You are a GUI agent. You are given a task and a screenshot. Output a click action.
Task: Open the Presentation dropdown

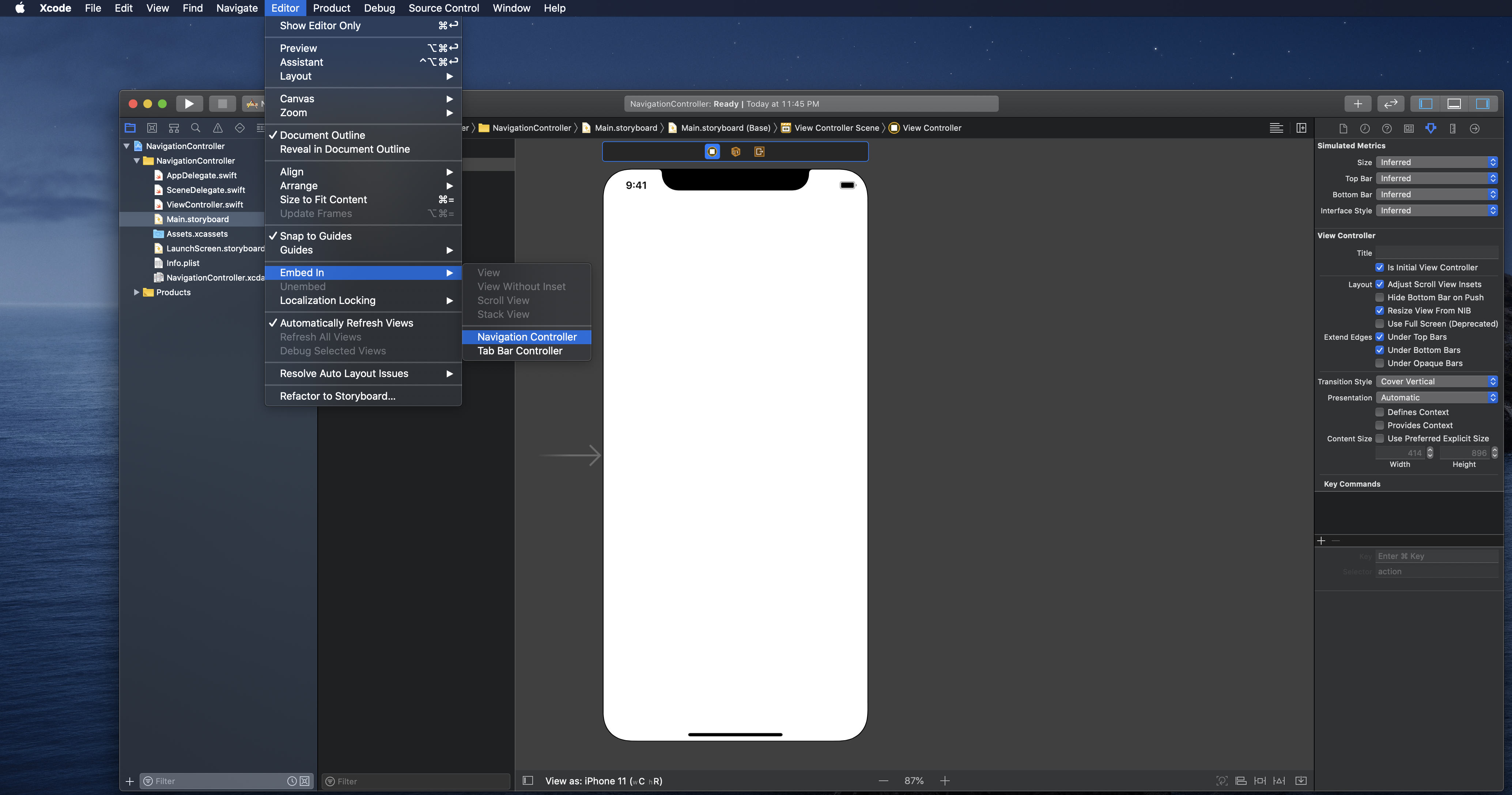pyautogui.click(x=1436, y=397)
